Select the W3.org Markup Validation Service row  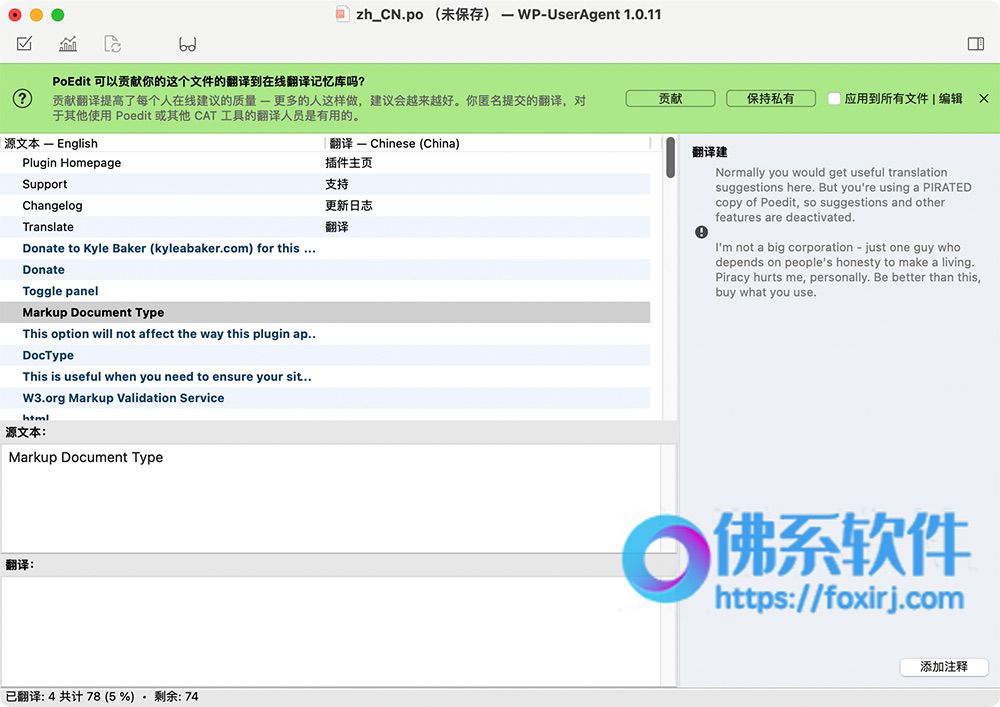[325, 398]
